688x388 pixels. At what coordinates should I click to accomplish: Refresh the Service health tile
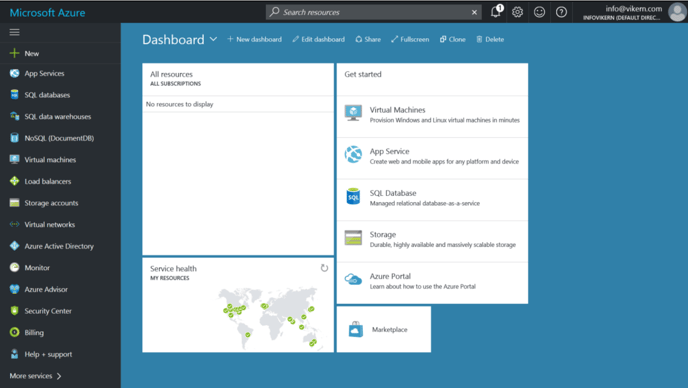(324, 268)
